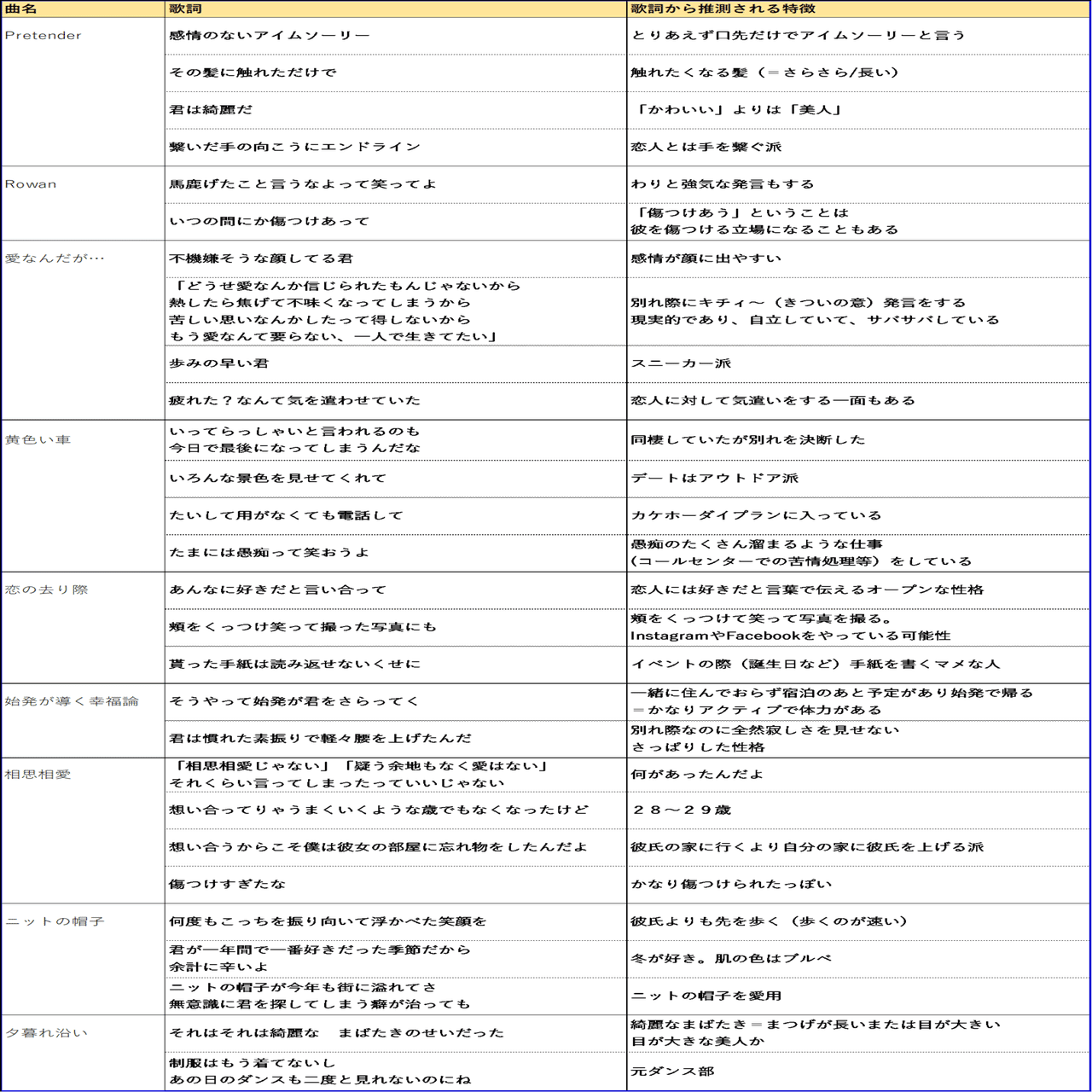Click the lyric '不機嫌そうな顔してる君'
This screenshot has width=1092, height=1092.
(396, 258)
